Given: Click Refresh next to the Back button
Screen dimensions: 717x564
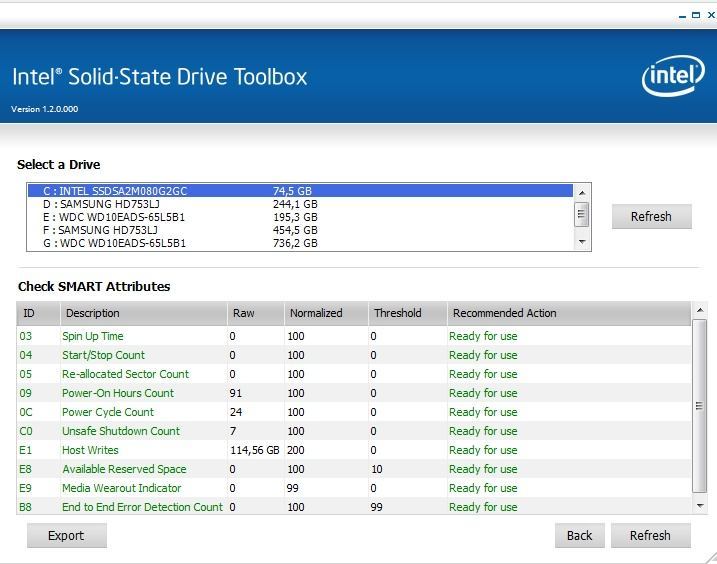Looking at the screenshot, I should (650, 535).
